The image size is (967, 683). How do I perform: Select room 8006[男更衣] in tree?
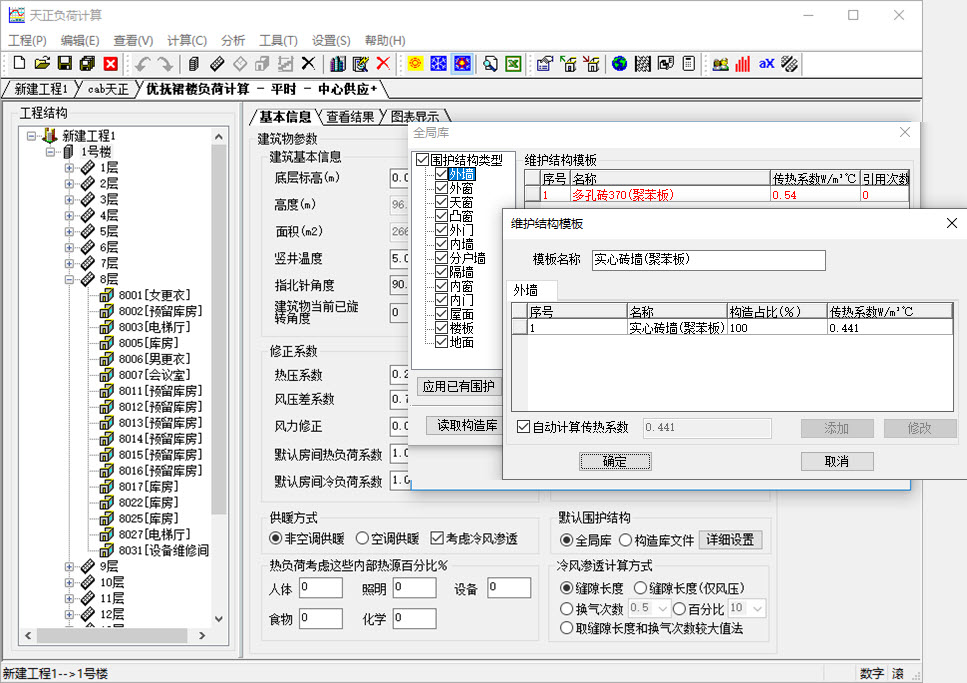coord(154,358)
